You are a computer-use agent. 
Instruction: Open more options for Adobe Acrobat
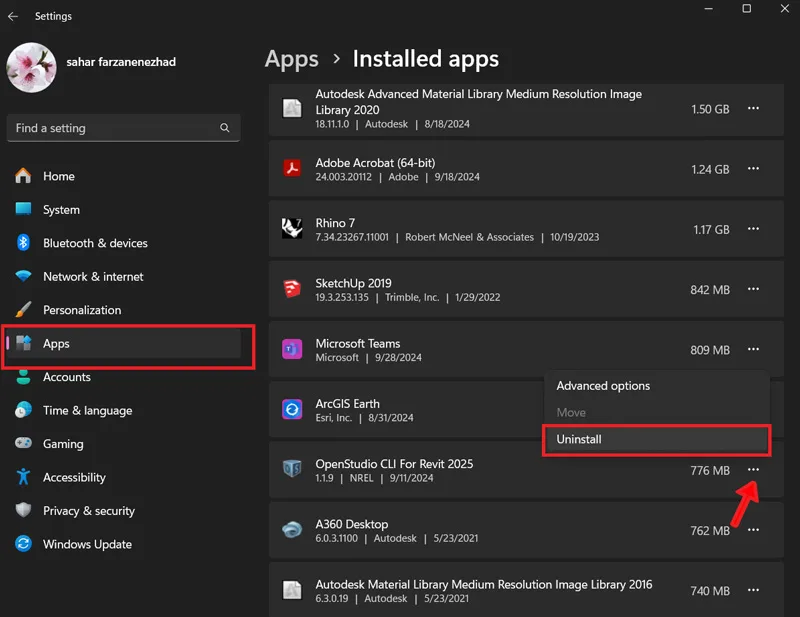click(753, 168)
